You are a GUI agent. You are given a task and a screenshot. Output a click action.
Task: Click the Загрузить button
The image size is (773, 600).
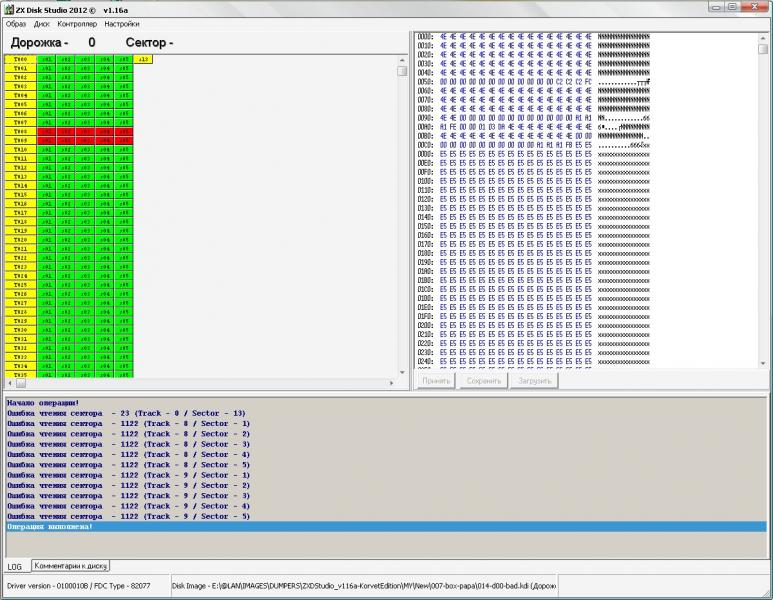[x=532, y=381]
